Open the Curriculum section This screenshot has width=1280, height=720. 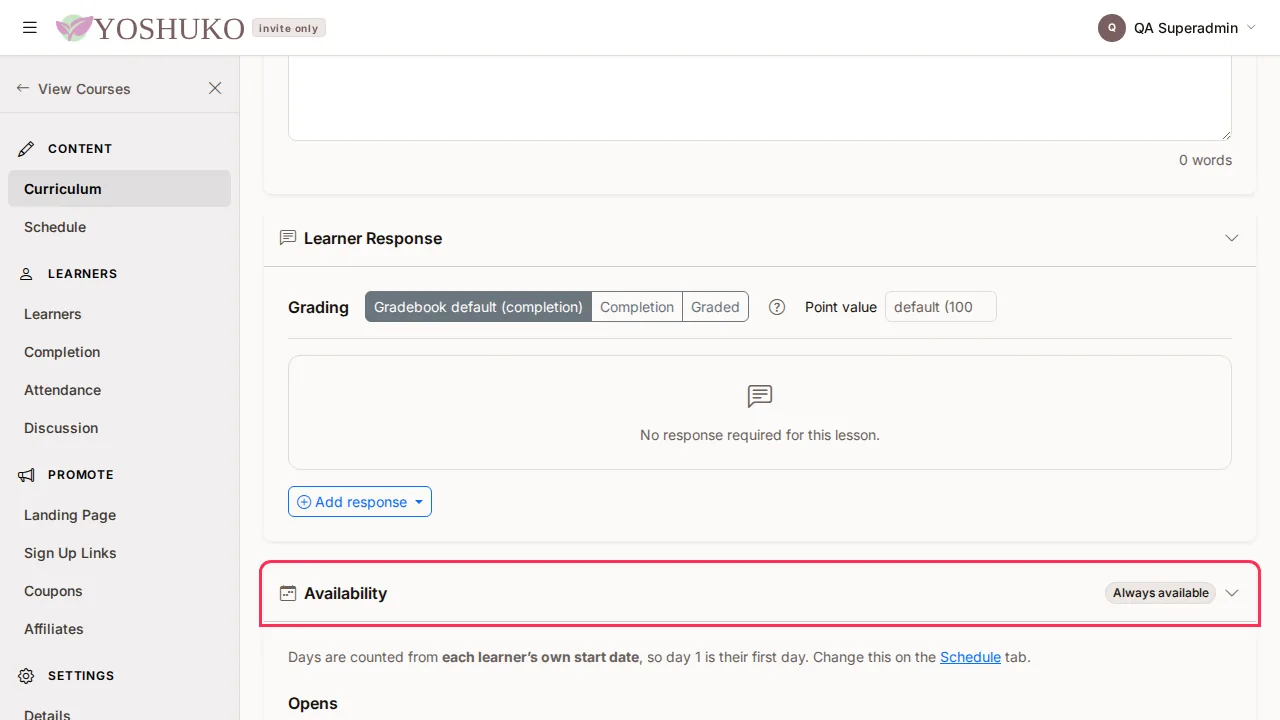coord(119,189)
